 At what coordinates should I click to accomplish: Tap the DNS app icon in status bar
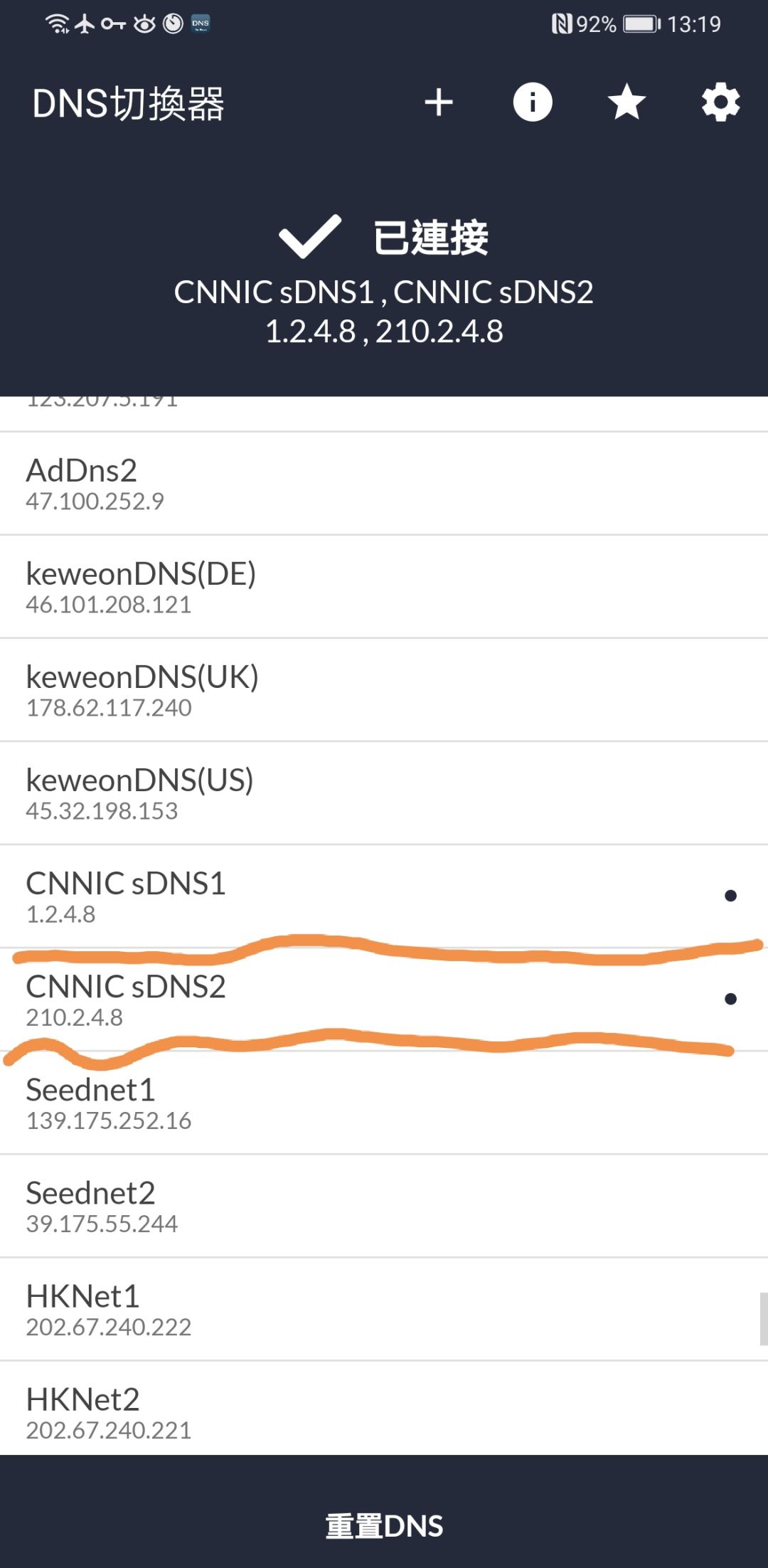201,23
